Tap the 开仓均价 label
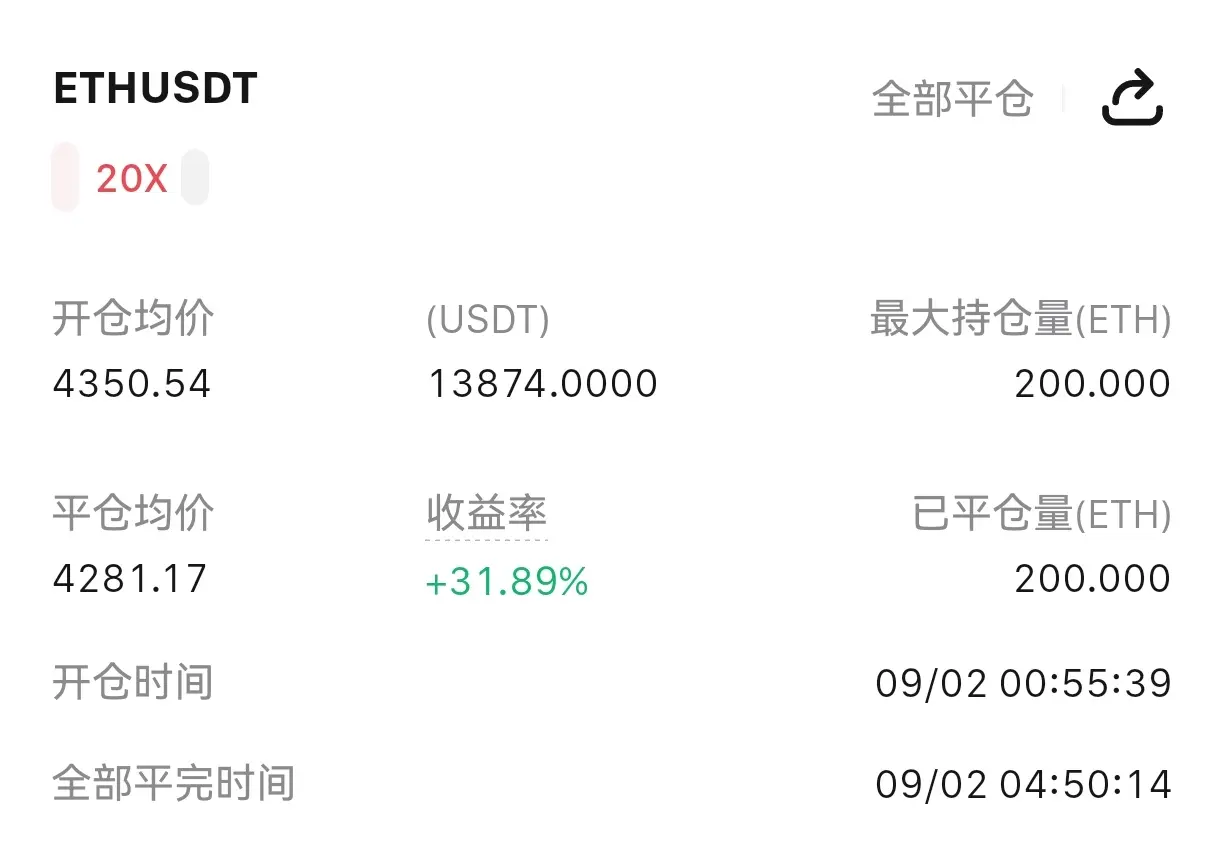 pos(133,319)
